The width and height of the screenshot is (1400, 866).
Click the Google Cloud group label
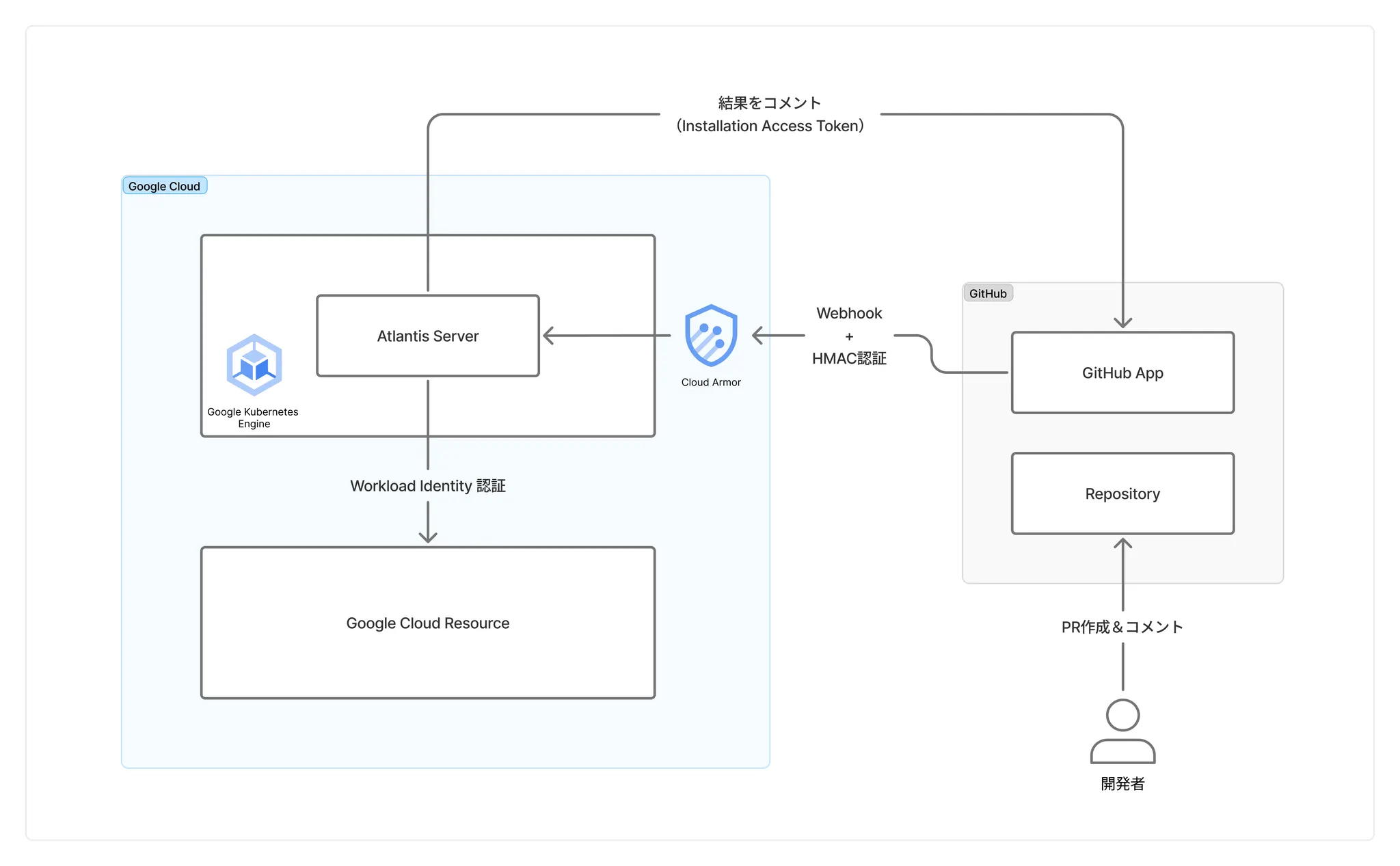point(165,186)
